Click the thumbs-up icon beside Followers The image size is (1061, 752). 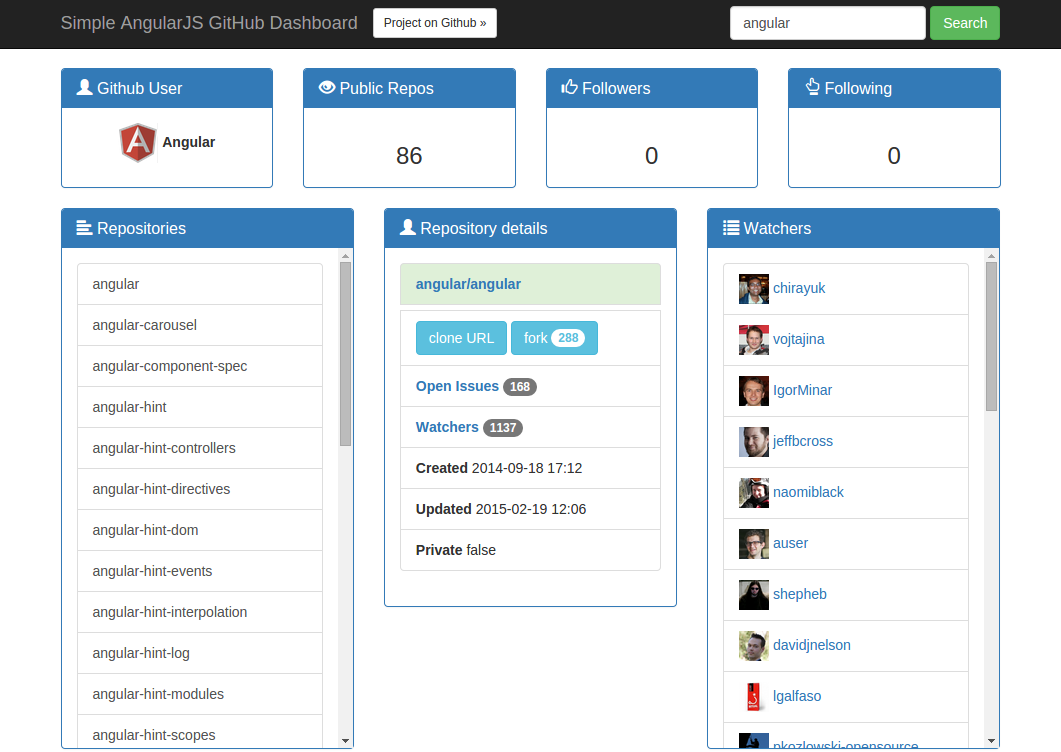tap(569, 87)
